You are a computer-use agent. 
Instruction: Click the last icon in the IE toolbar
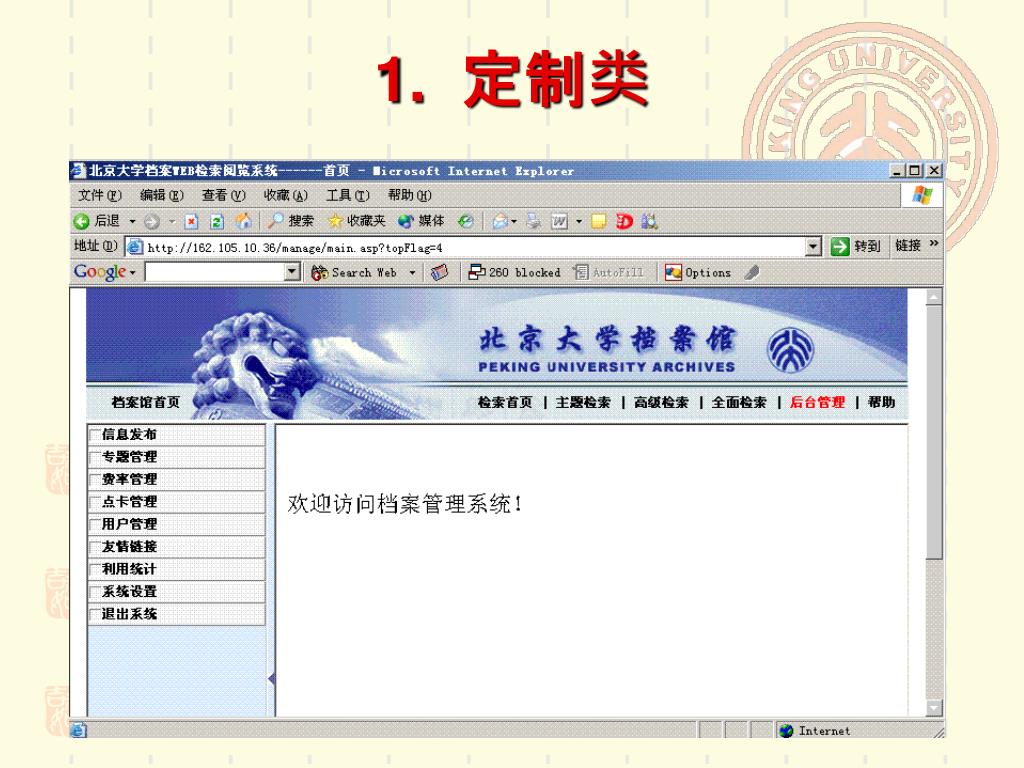click(649, 221)
